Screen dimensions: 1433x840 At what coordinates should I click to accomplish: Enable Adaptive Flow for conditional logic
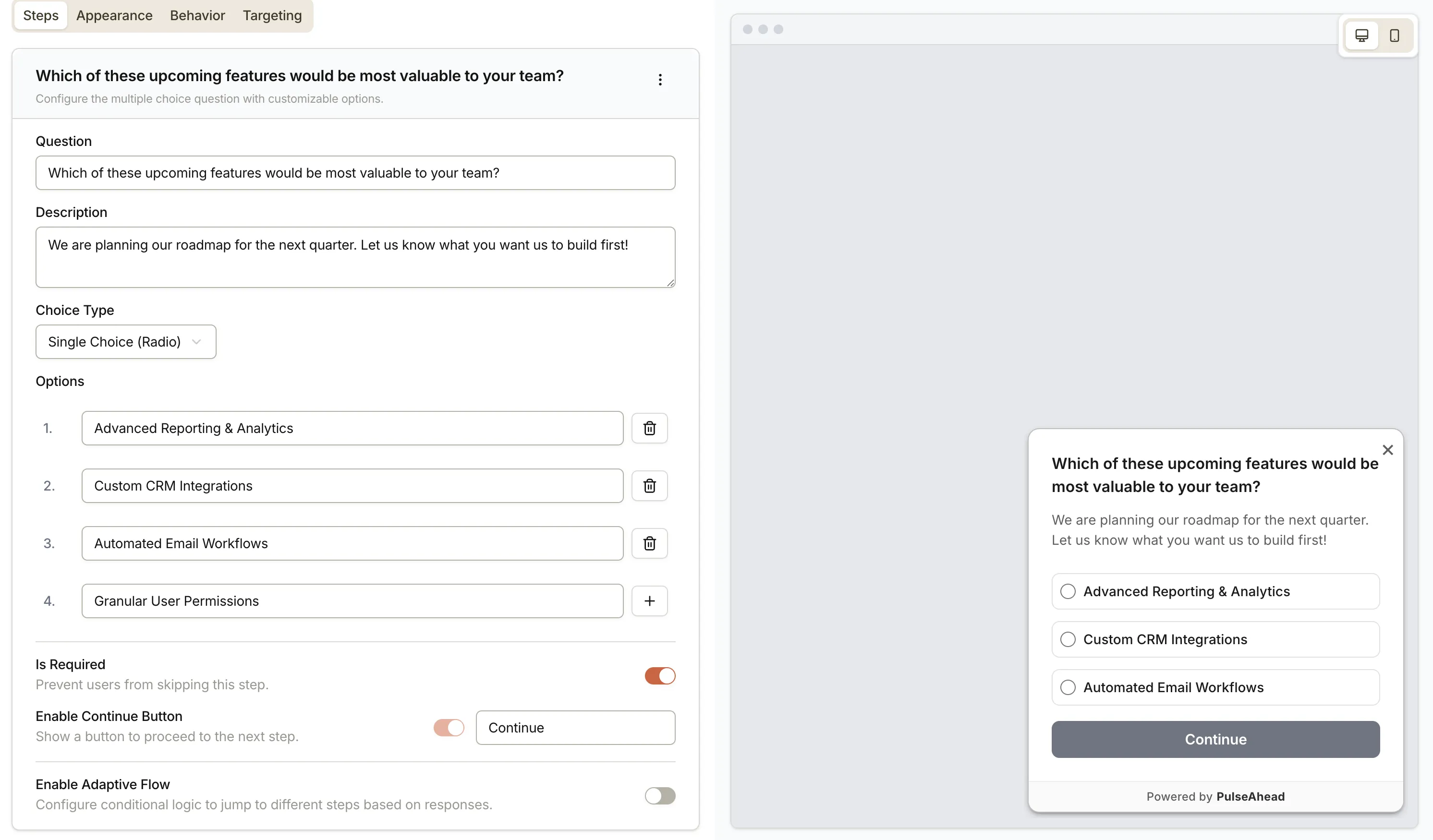pos(660,796)
